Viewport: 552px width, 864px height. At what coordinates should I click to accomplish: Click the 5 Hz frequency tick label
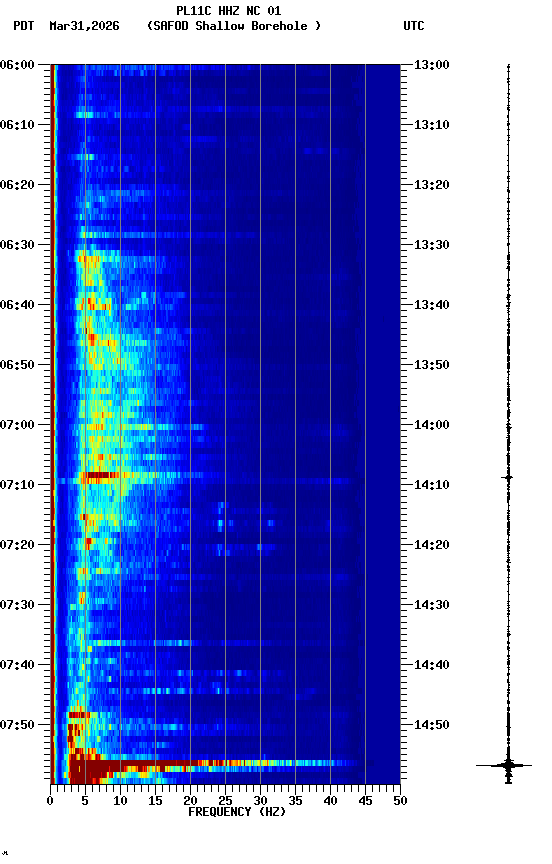pyautogui.click(x=85, y=801)
